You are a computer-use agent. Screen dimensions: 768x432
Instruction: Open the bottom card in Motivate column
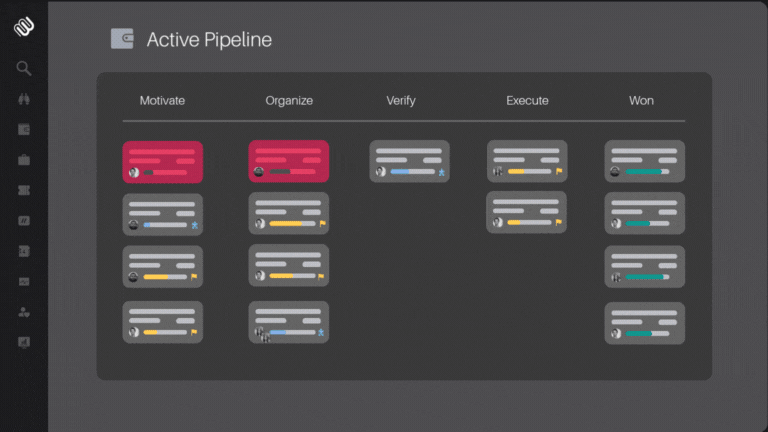162,322
